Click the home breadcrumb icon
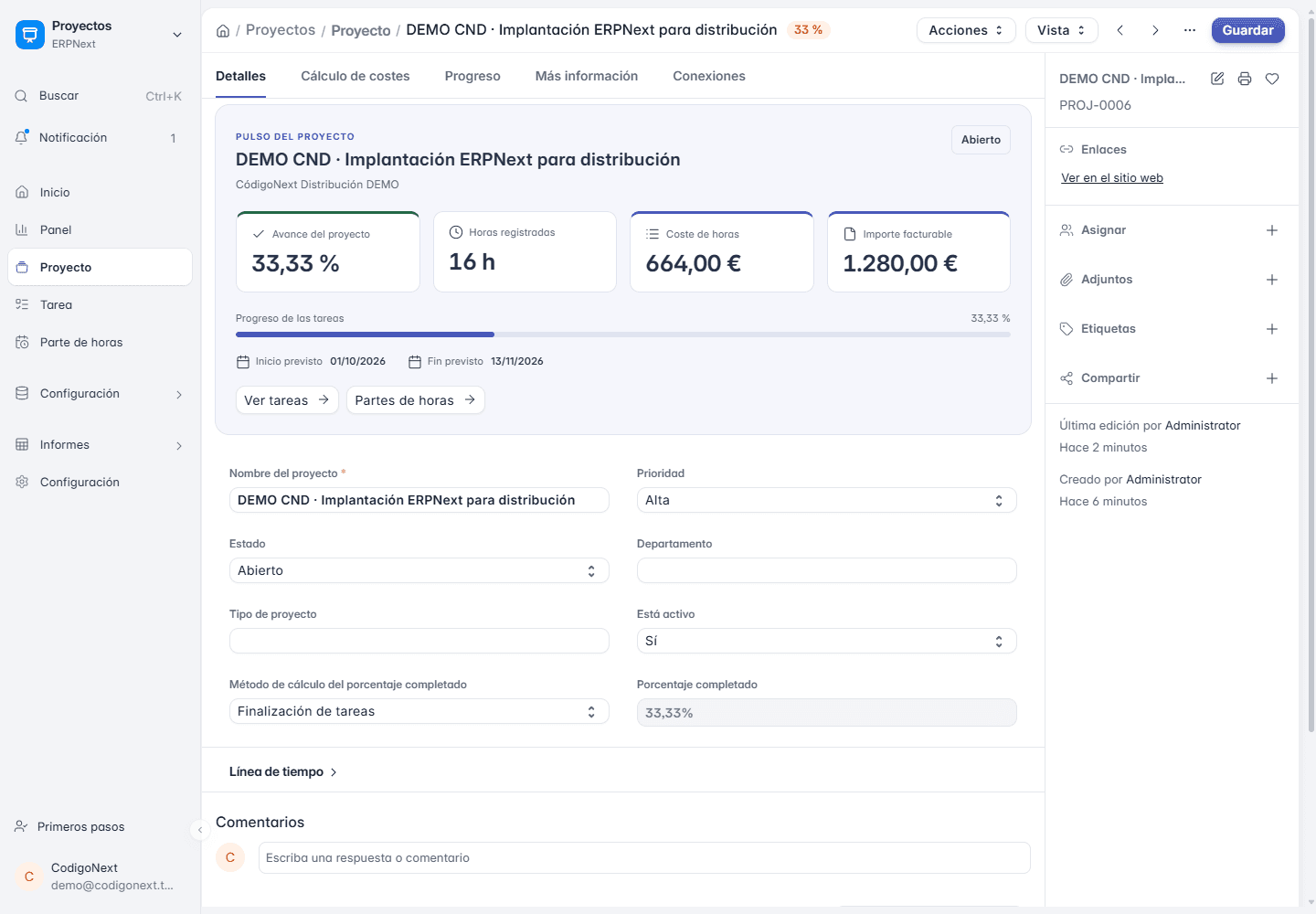Viewport: 1316px width, 914px height. coord(223,31)
